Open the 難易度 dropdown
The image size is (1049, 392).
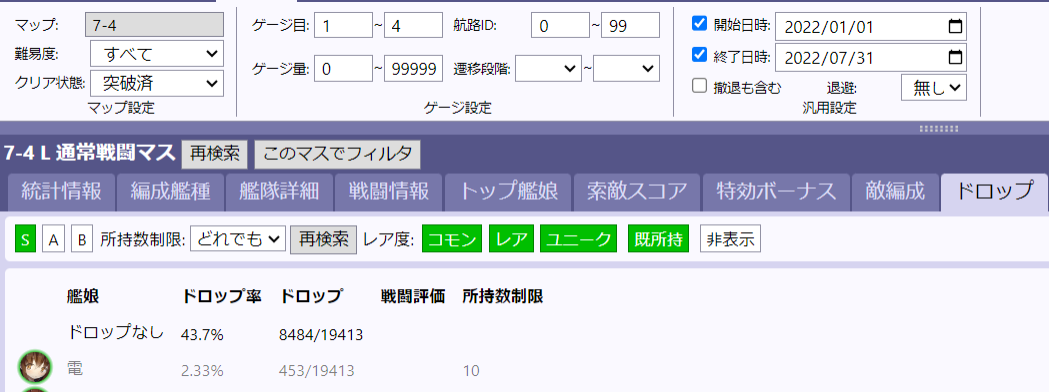pos(157,54)
